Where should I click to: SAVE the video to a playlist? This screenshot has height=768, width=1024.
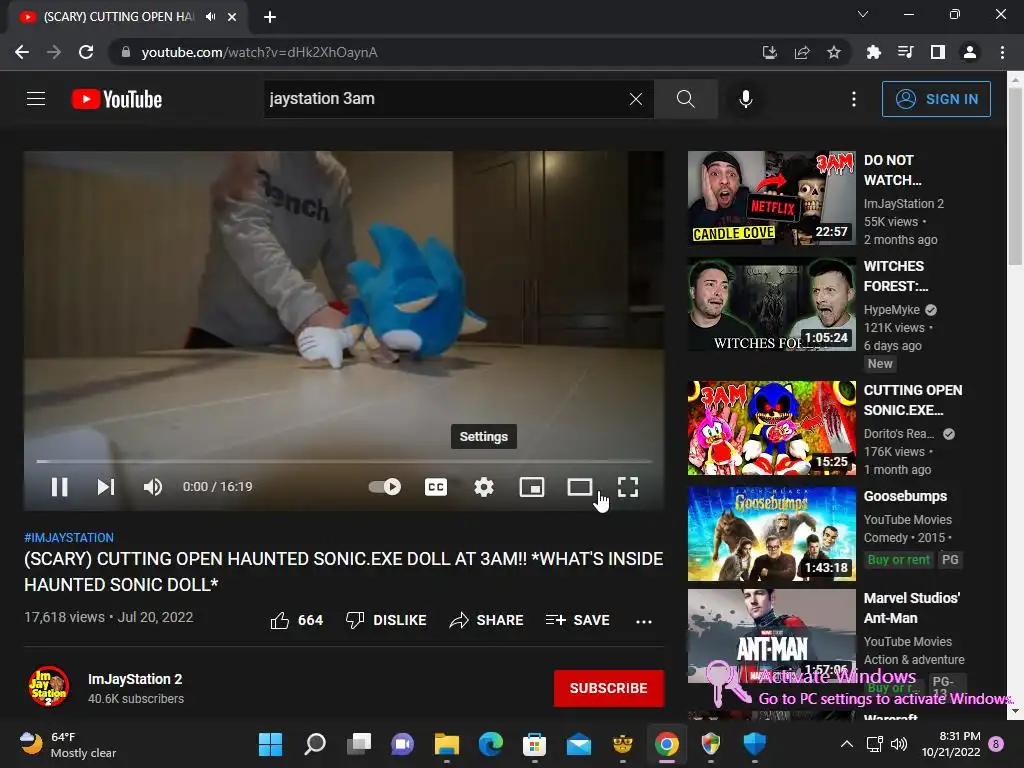578,620
